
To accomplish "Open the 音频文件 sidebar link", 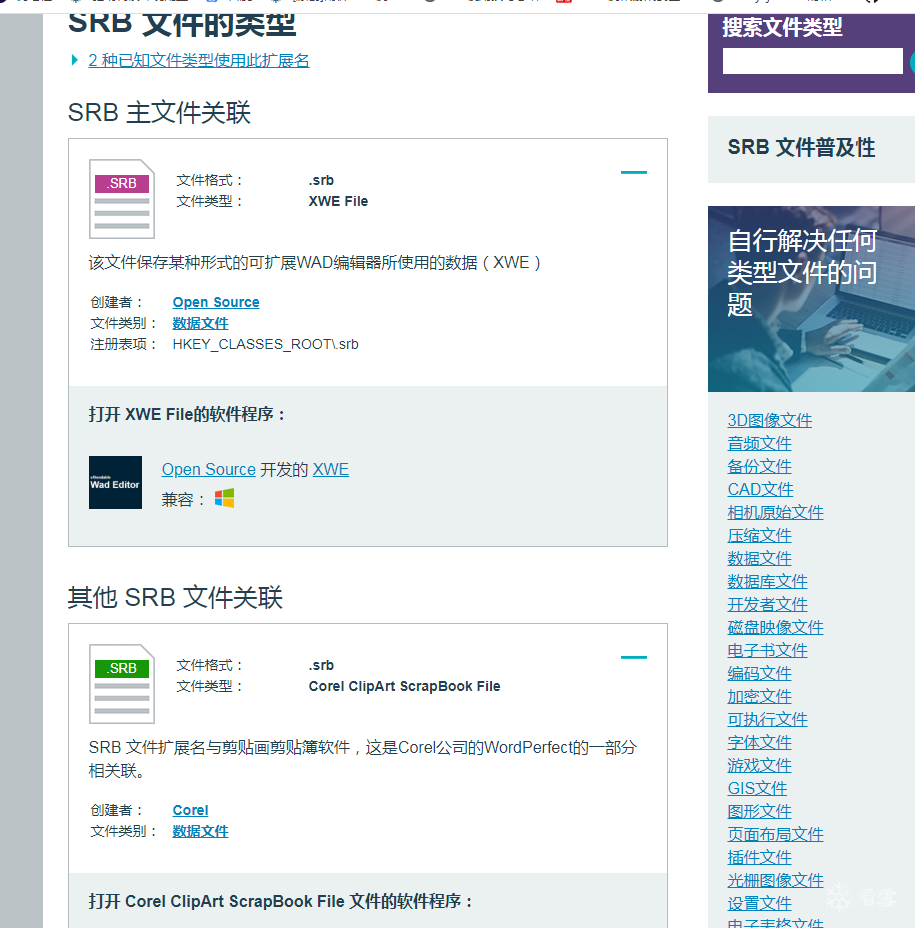I will [x=759, y=443].
